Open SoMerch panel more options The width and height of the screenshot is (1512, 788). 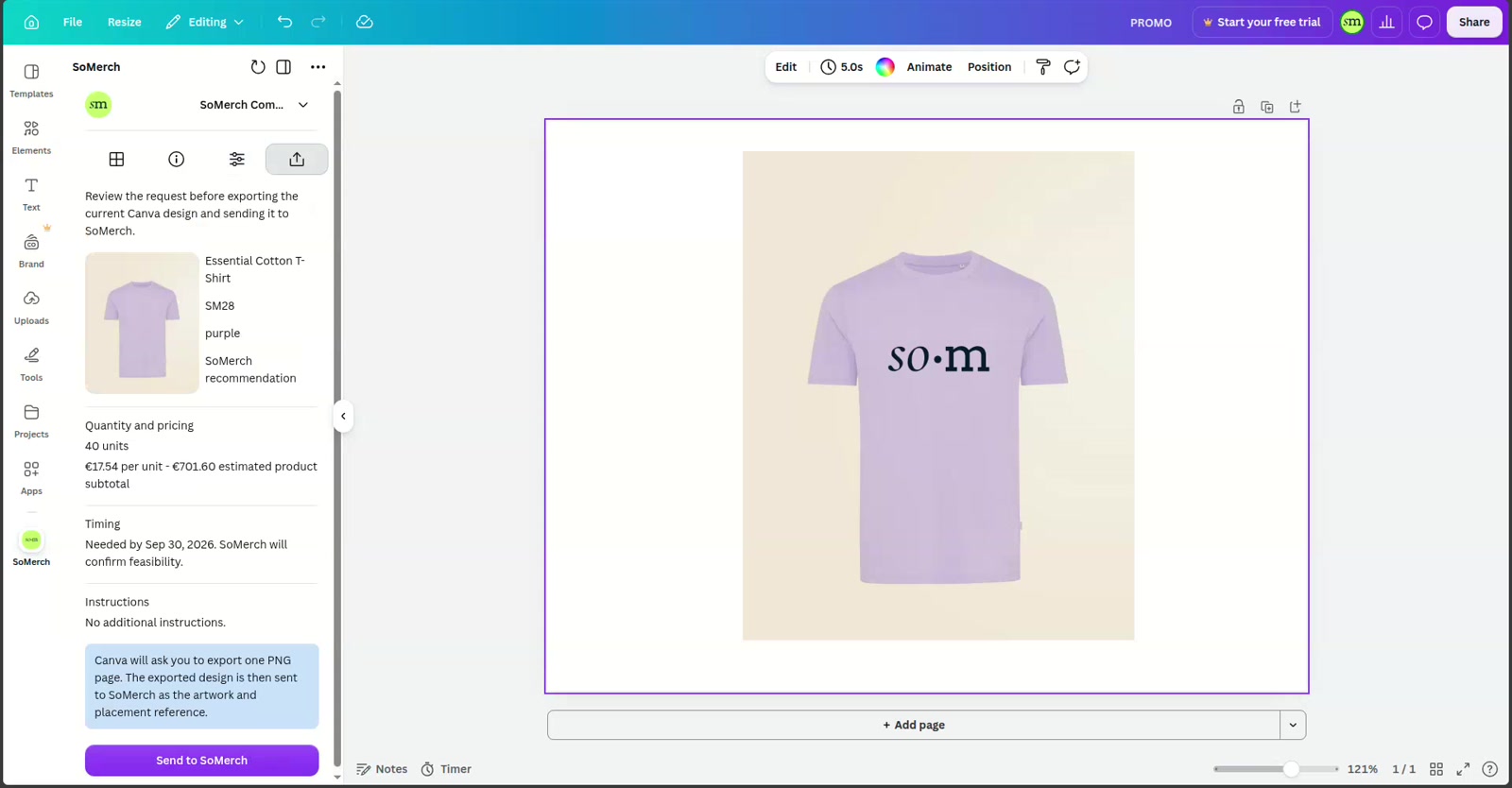(318, 67)
